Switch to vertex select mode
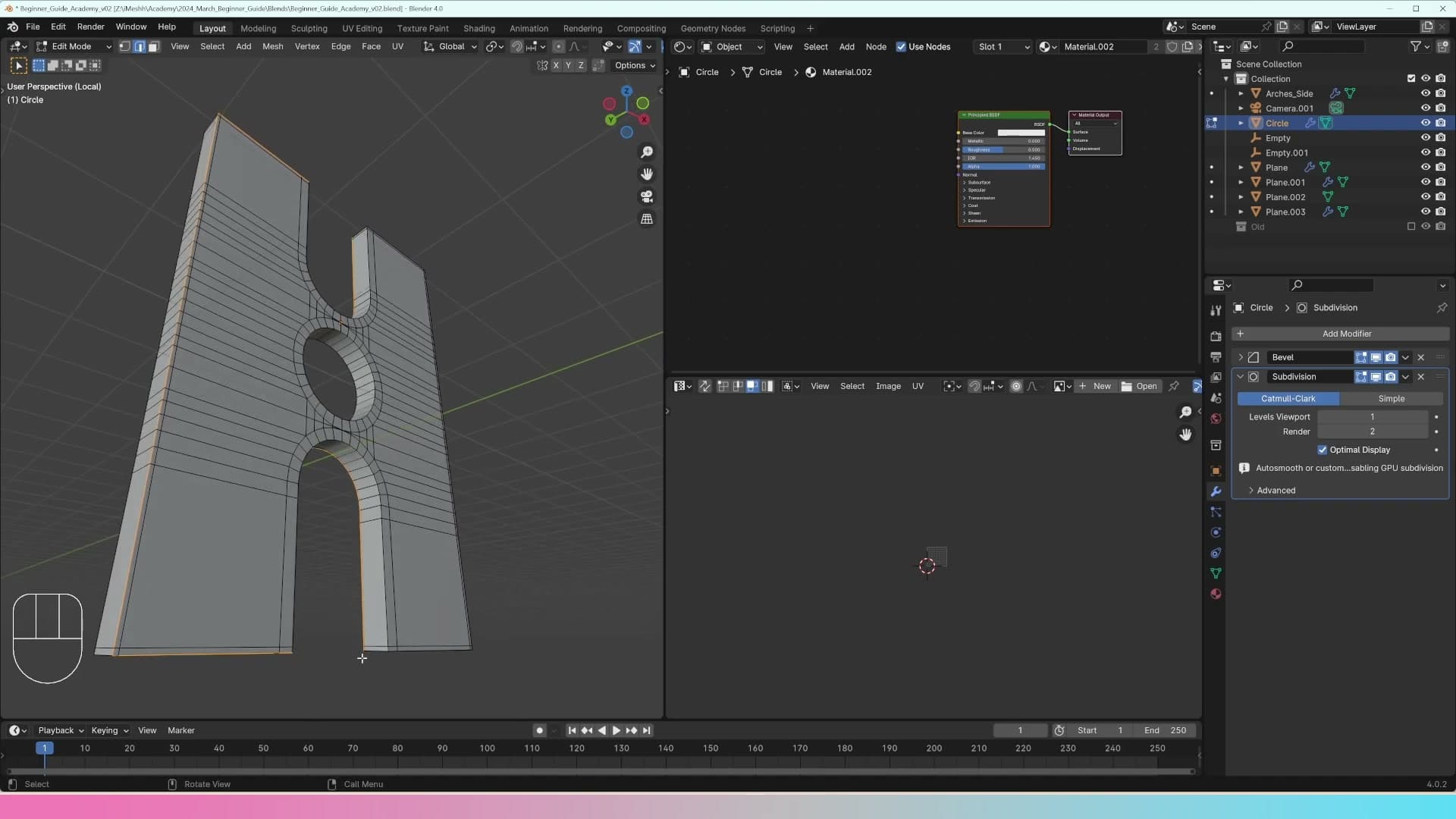This screenshot has width=1456, height=819. click(x=125, y=47)
